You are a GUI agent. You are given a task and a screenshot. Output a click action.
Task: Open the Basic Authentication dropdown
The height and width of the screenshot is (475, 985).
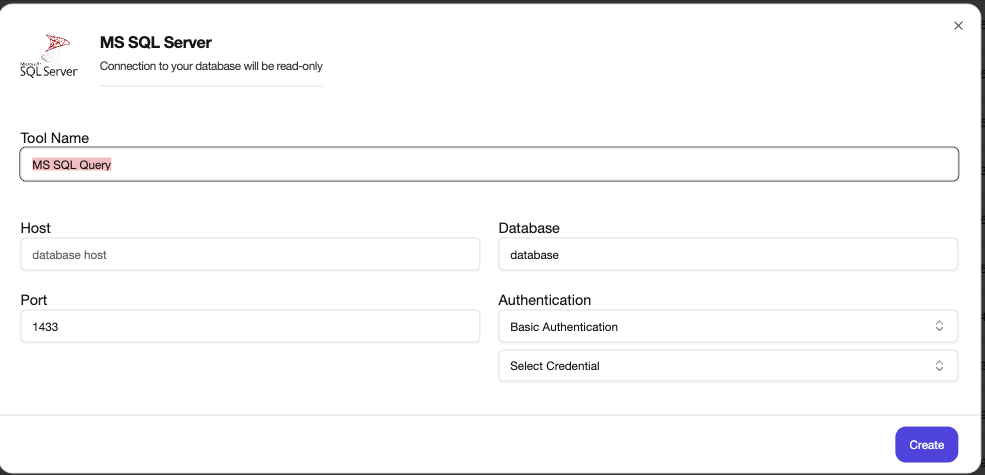point(728,326)
